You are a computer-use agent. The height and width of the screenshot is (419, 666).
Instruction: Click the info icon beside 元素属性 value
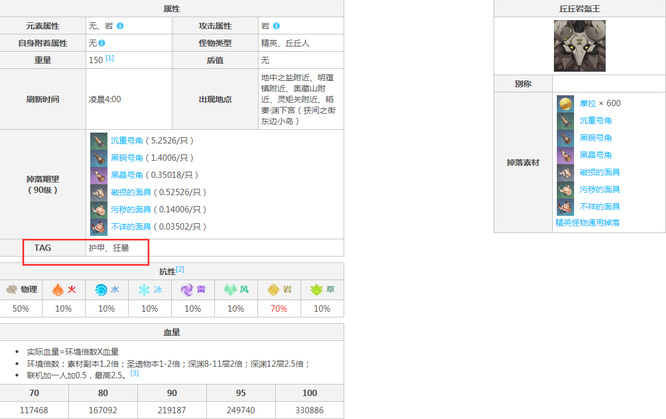coord(121,26)
